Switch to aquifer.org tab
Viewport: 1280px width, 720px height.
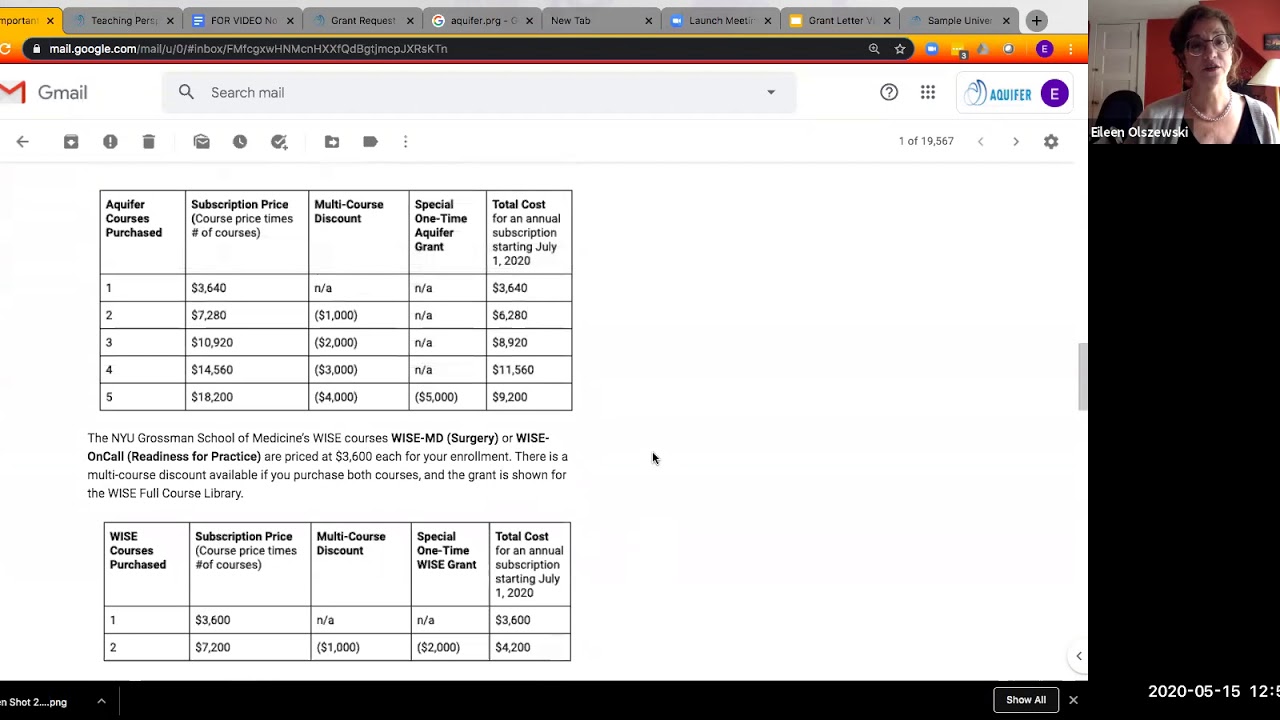pyautogui.click(x=480, y=20)
